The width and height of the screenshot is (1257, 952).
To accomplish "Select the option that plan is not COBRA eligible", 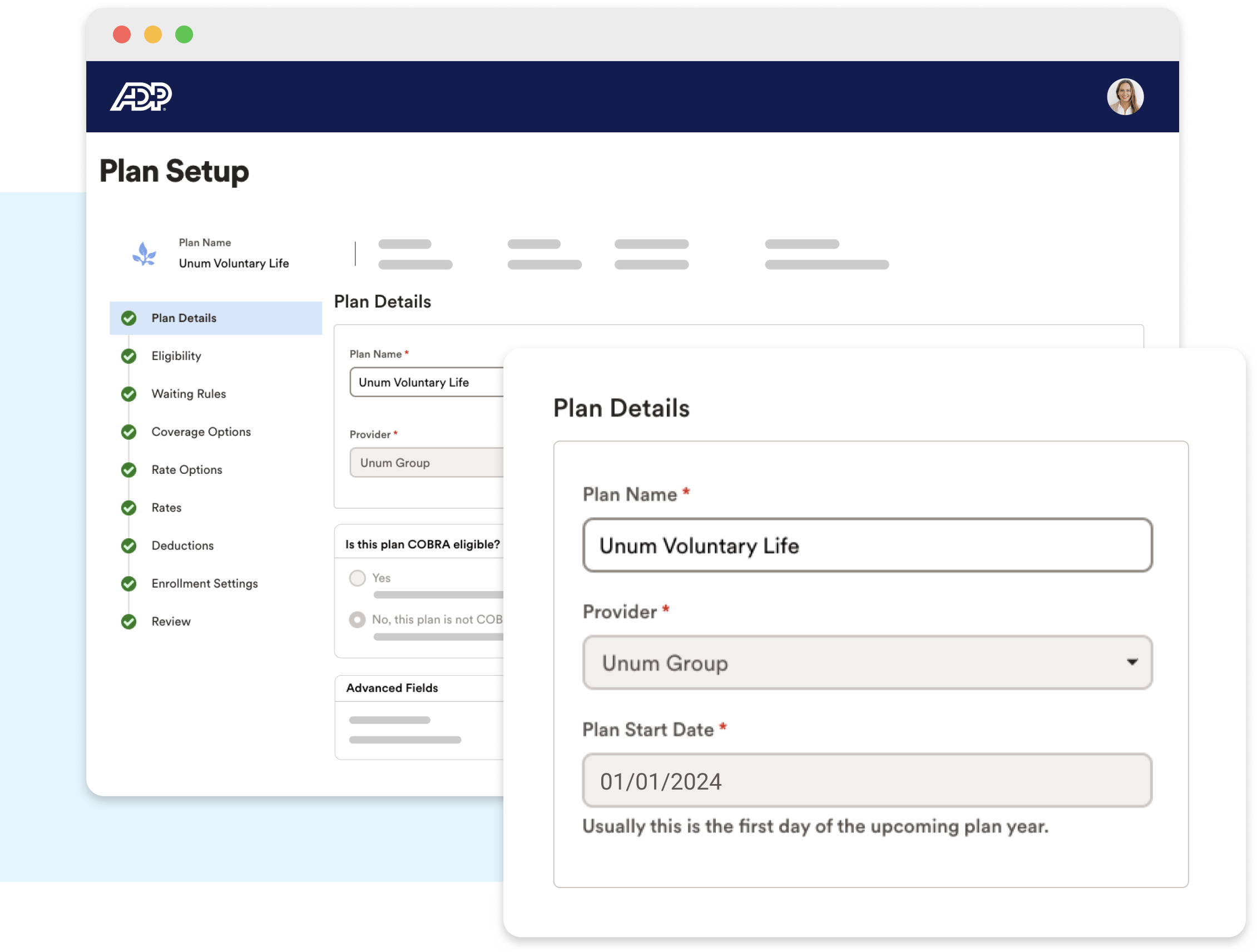I will click(x=357, y=619).
